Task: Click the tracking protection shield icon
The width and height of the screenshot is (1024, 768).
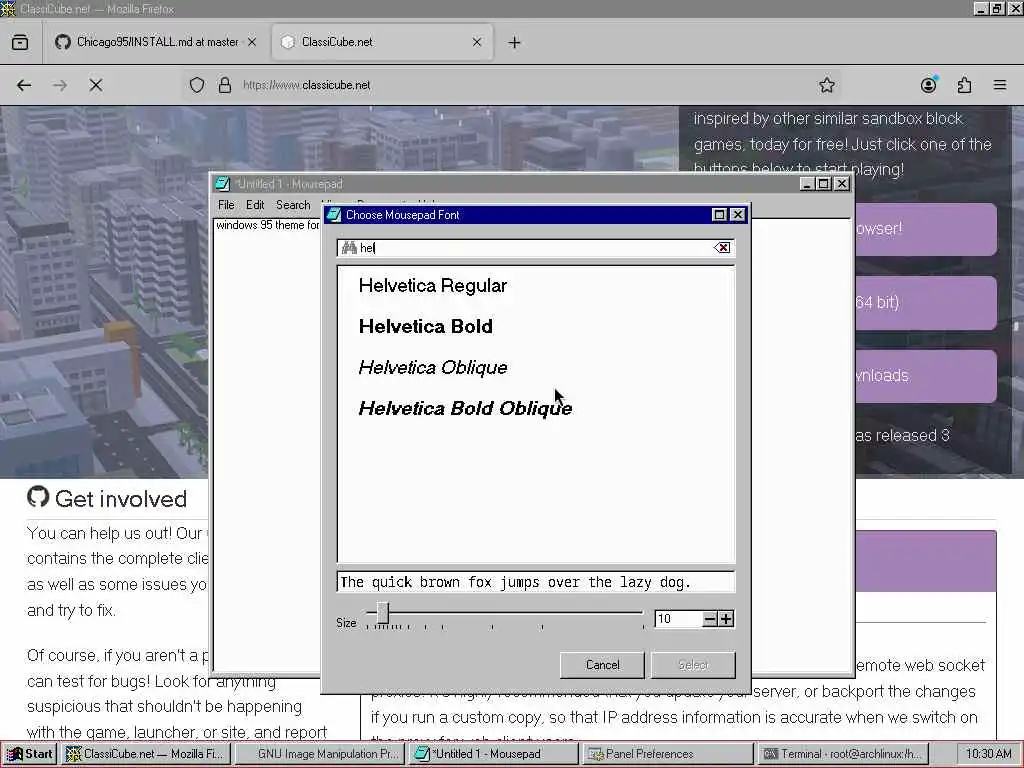Action: coord(197,85)
